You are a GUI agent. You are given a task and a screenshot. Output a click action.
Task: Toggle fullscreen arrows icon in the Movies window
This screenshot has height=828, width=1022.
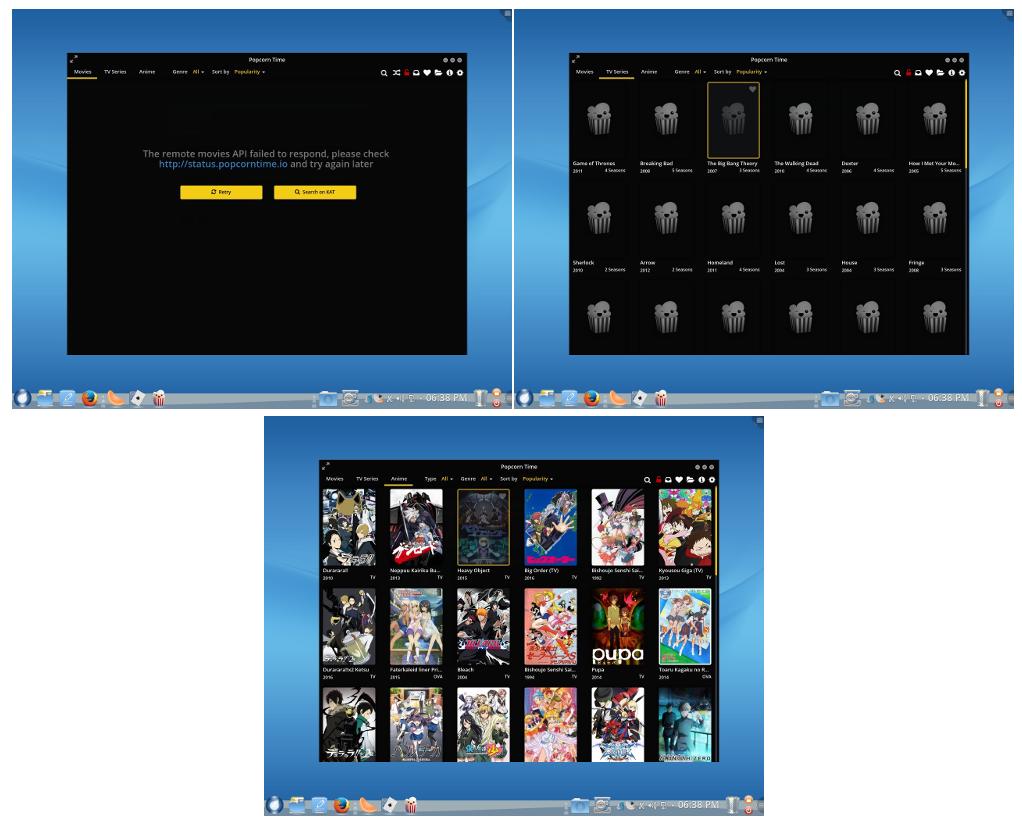tap(74, 59)
